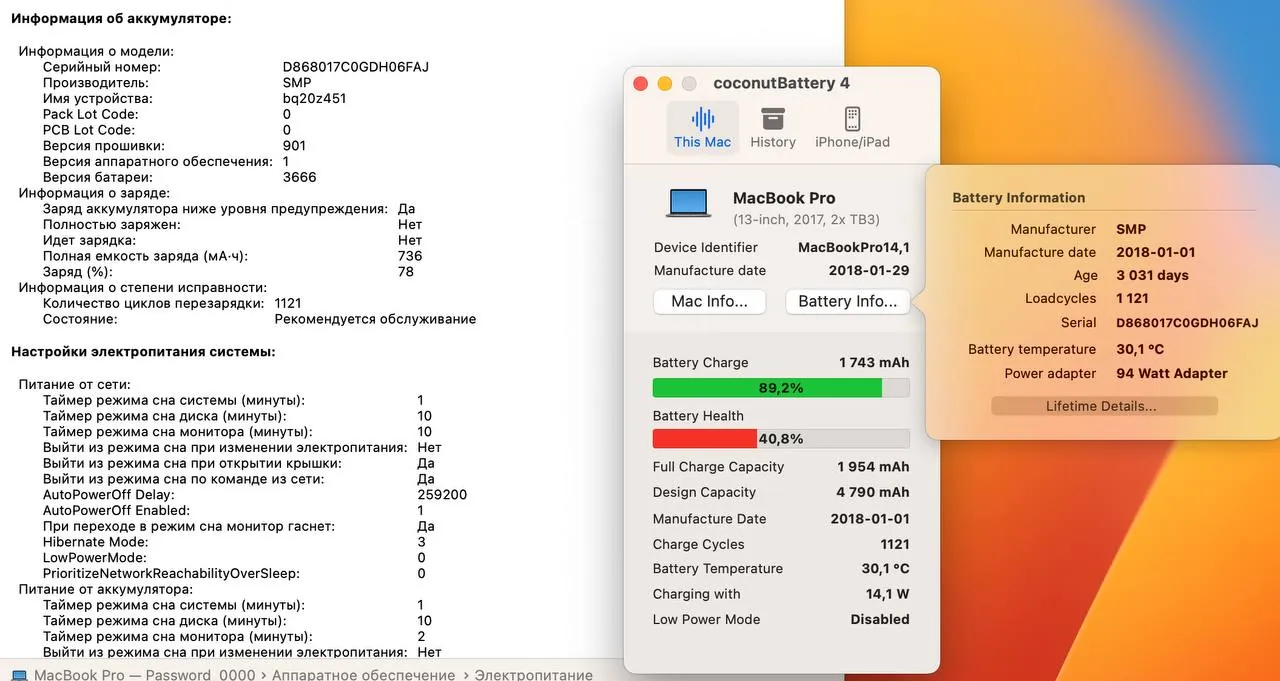This screenshot has height=681, width=1280.
Task: Open the iPhone/iPad tab
Action: [852, 128]
